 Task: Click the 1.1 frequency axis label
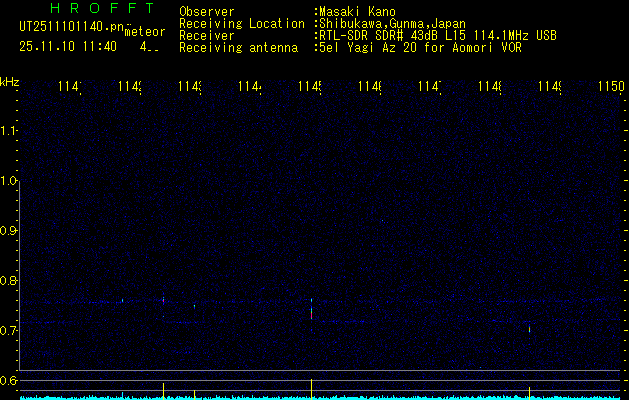click(x=9, y=131)
